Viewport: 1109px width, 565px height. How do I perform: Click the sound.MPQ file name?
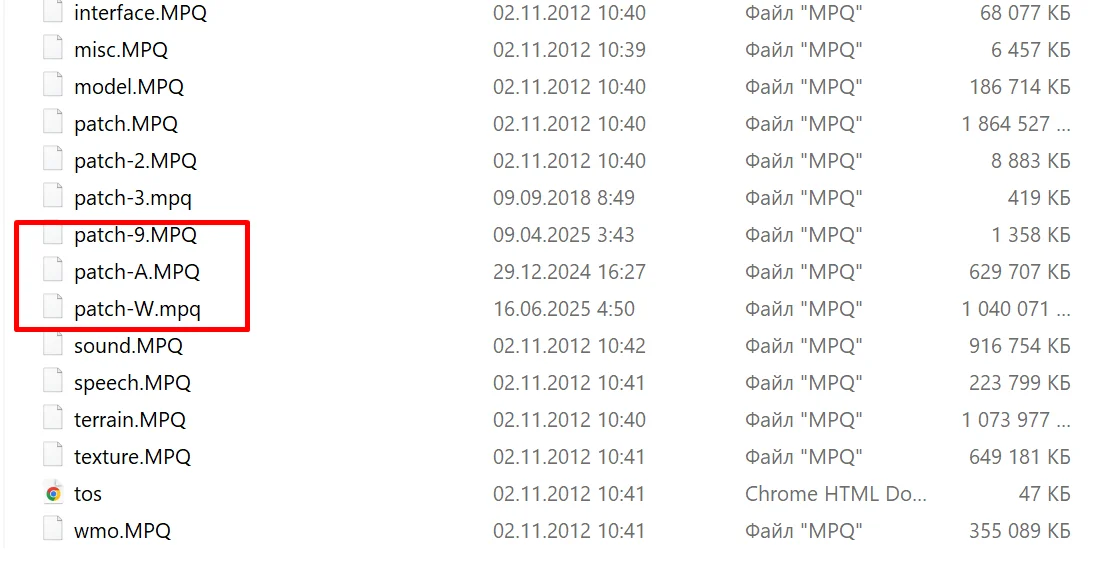(x=128, y=346)
